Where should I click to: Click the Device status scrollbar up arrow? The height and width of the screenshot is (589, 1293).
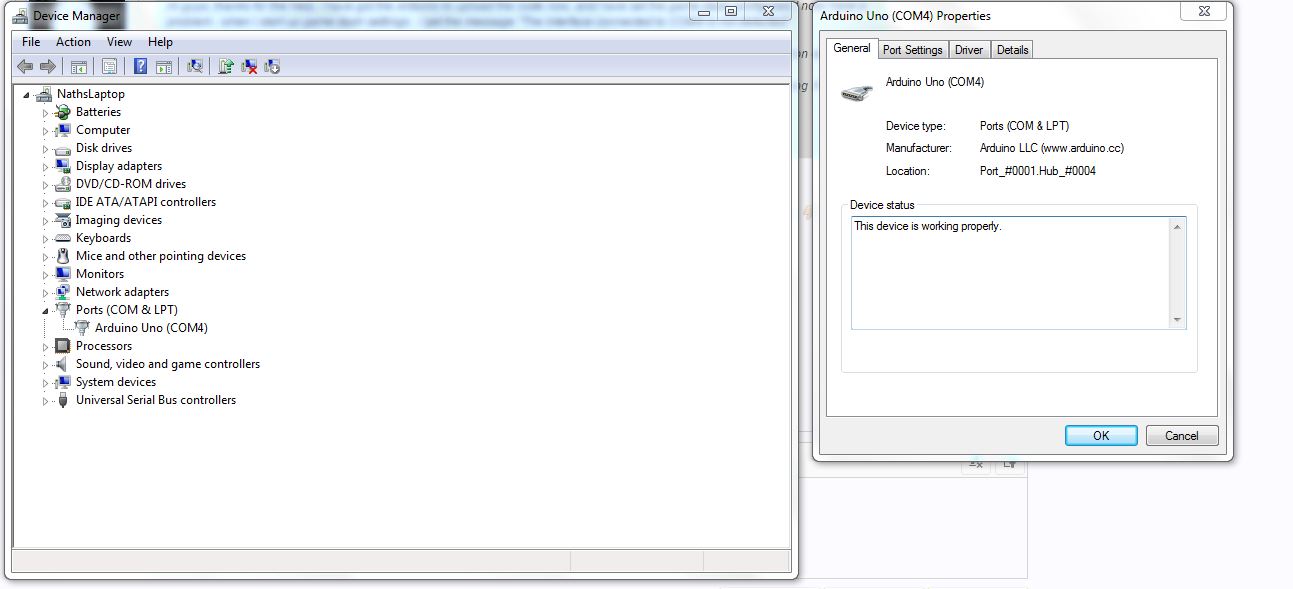[1177, 227]
